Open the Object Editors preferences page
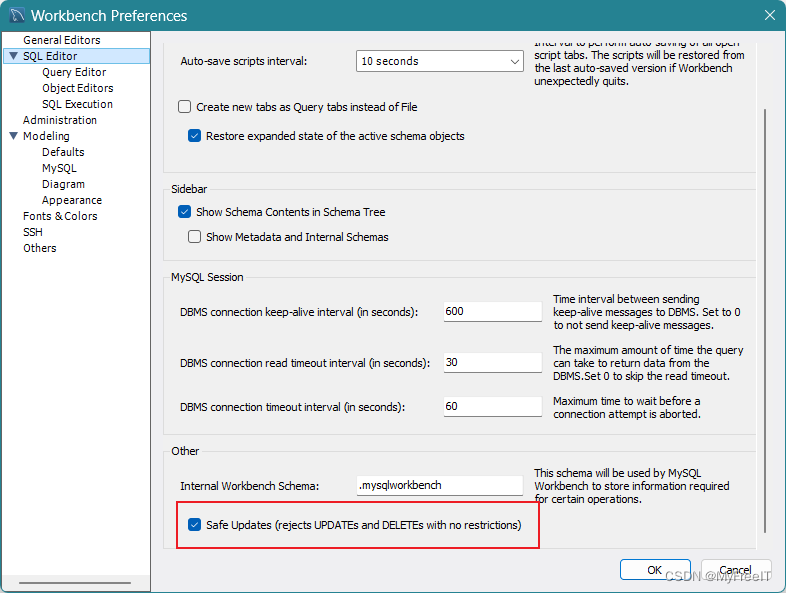The height and width of the screenshot is (593, 786). pyautogui.click(x=78, y=88)
